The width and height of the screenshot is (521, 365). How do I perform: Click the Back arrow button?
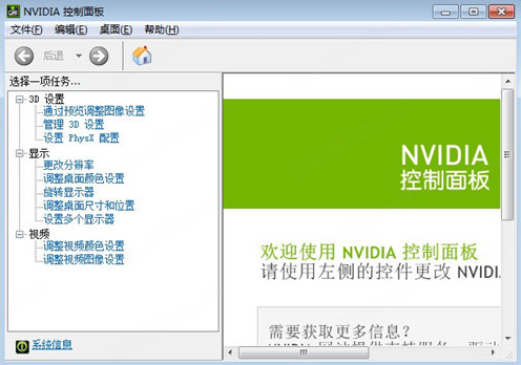(24, 56)
